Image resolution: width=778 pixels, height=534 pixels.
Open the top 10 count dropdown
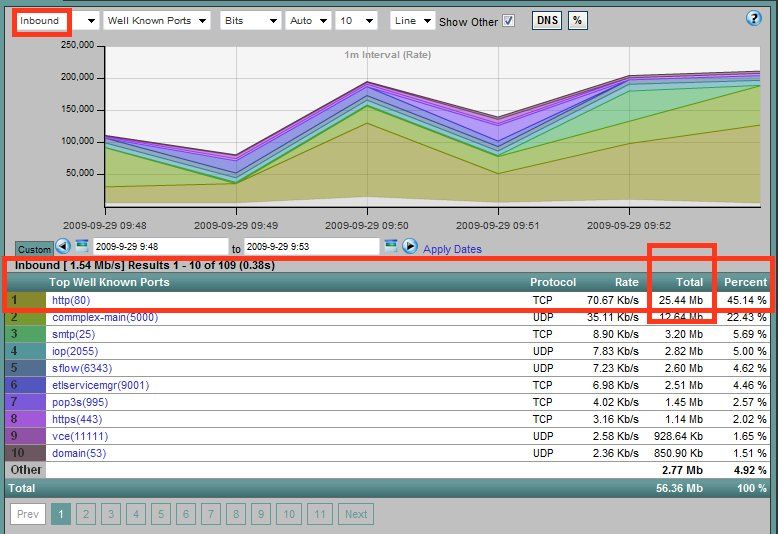pyautogui.click(x=356, y=21)
